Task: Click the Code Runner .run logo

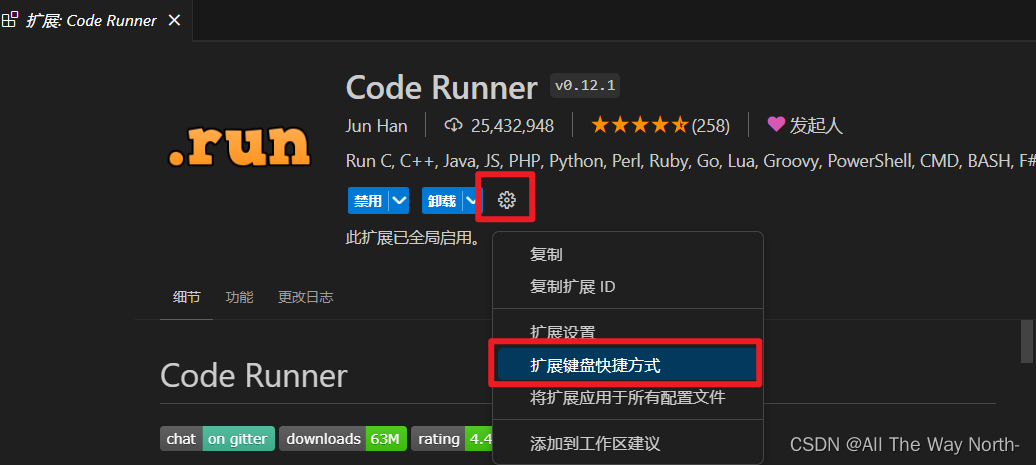Action: click(239, 146)
